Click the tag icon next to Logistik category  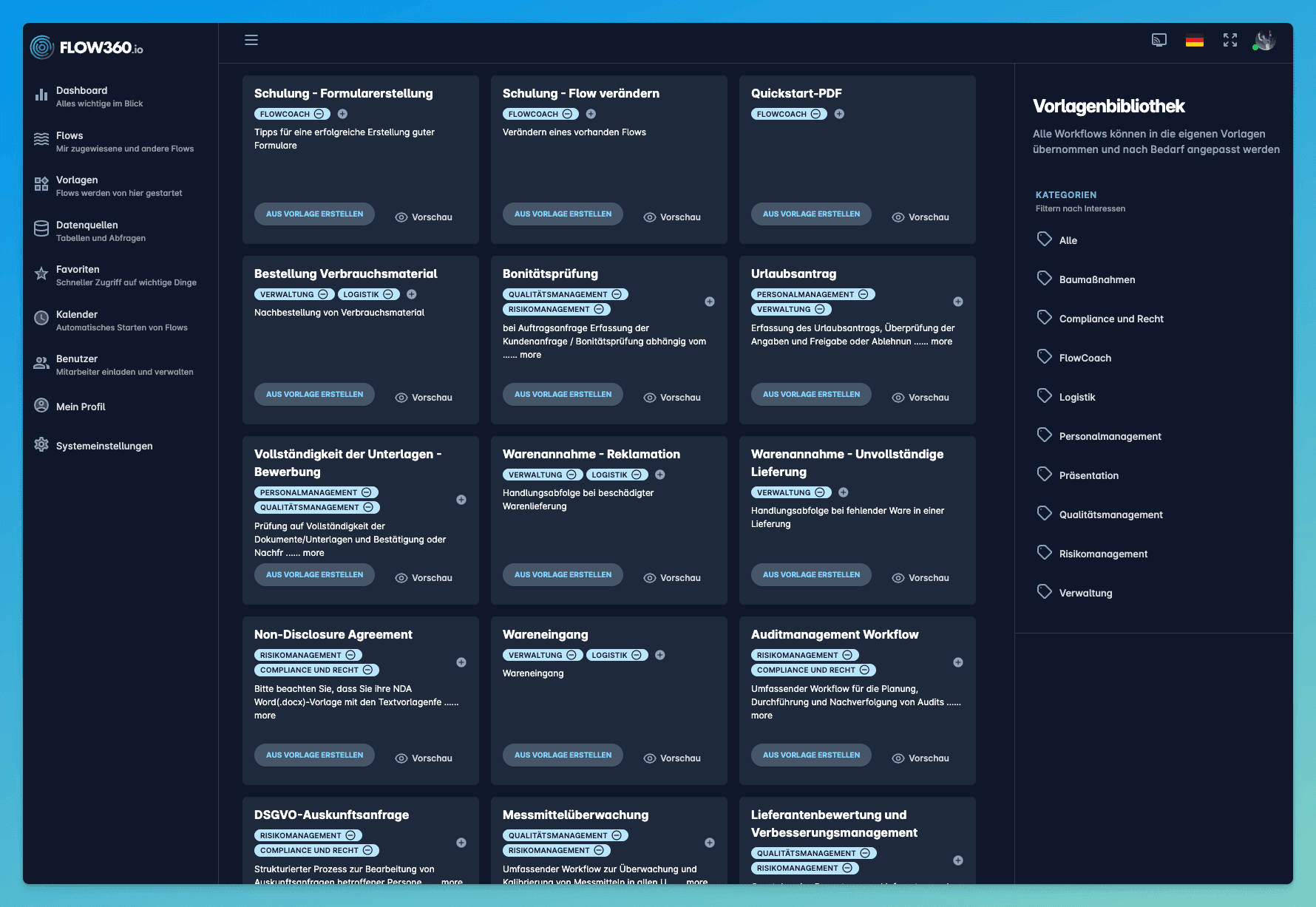[x=1045, y=395]
